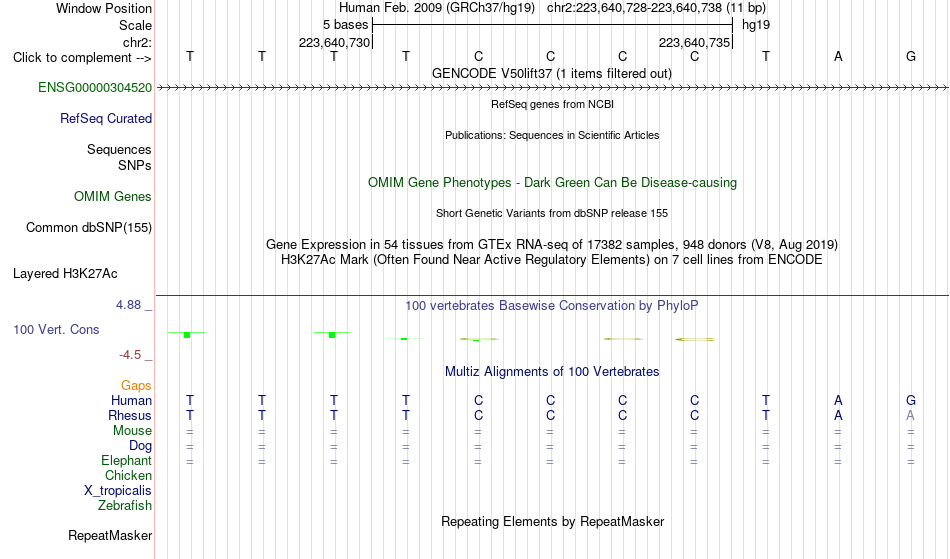Screen dimensions: 950x559
Task: Click the ENSG00000304520 gene label
Action: point(95,88)
